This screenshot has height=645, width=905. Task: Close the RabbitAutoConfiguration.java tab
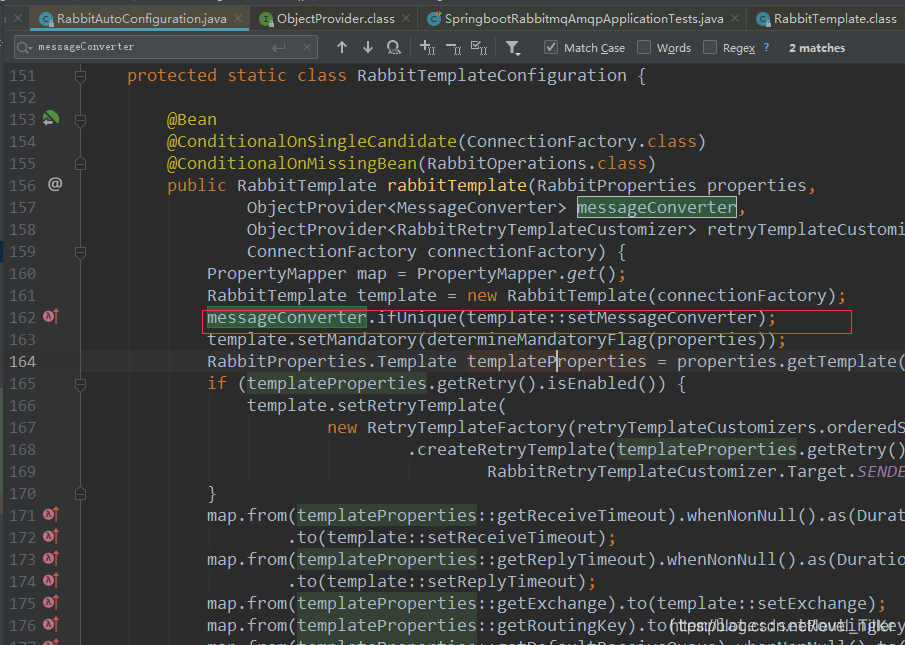(238, 18)
